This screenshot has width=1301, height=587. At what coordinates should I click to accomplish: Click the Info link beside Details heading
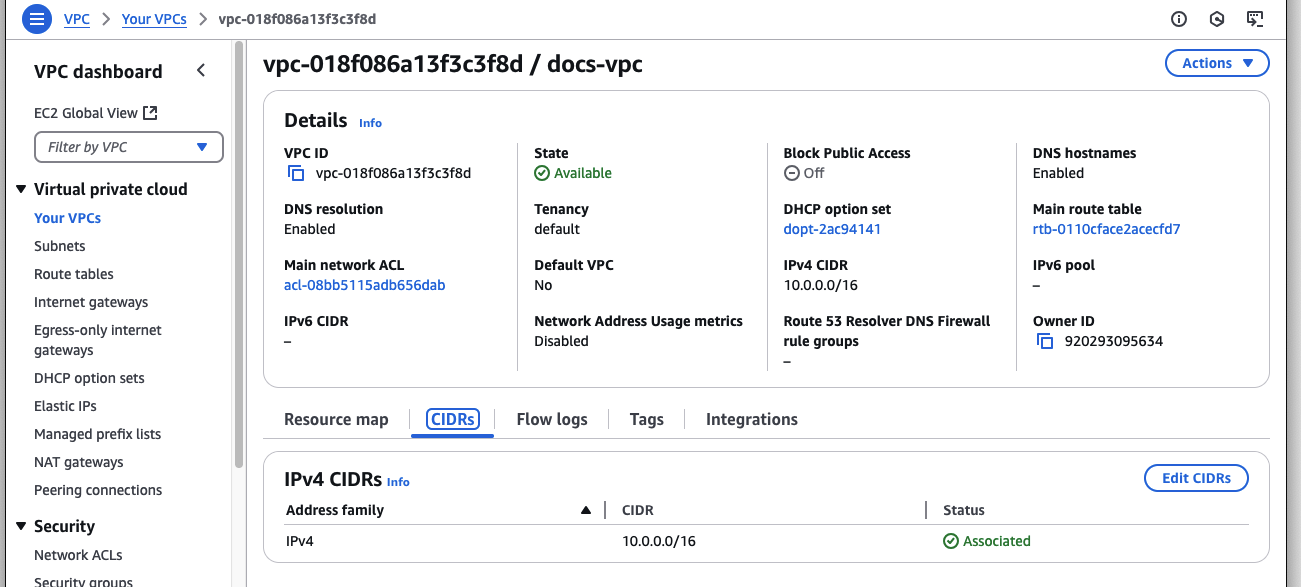coord(370,122)
